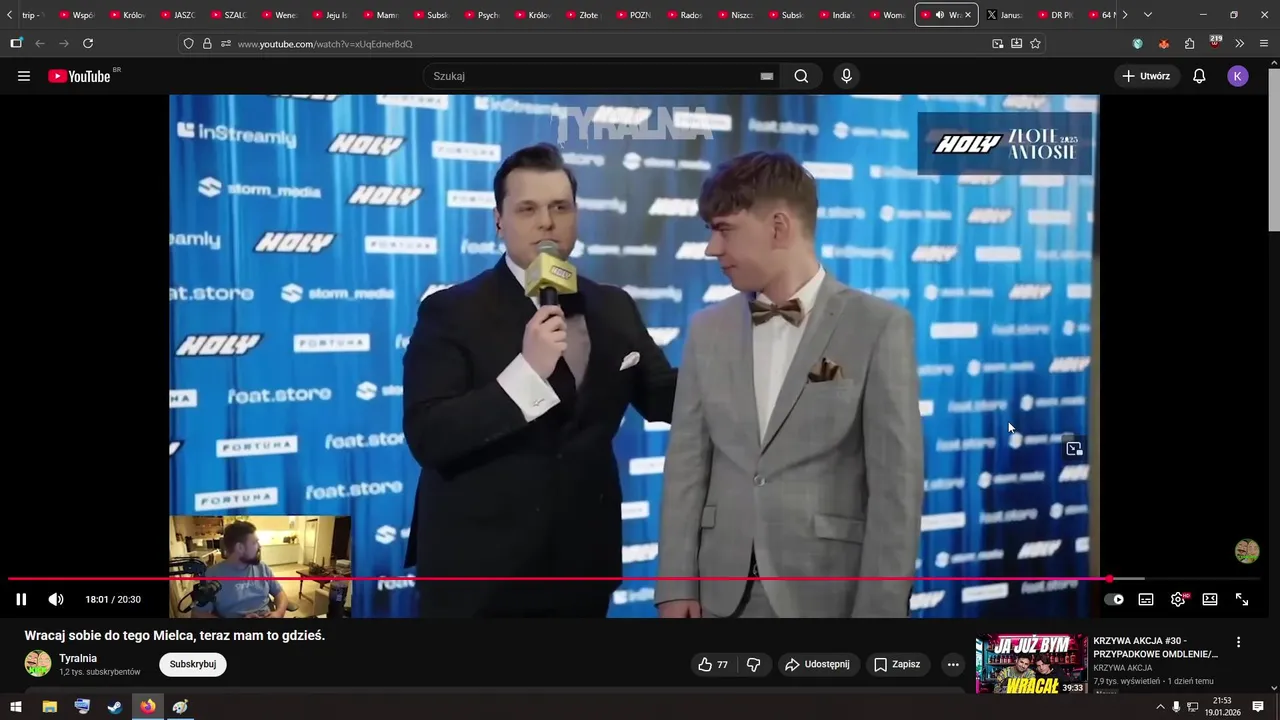
Task: Click the browser forward arrow
Action: pos(64,43)
